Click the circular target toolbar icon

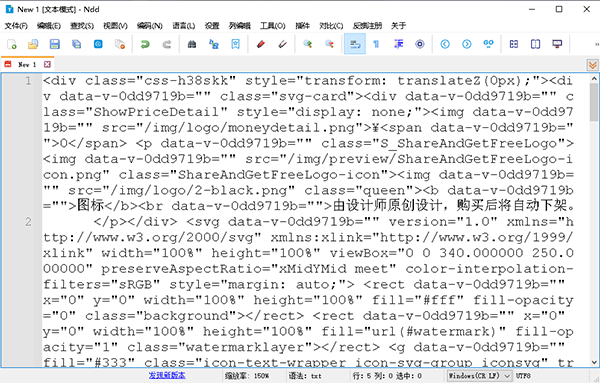420,44
